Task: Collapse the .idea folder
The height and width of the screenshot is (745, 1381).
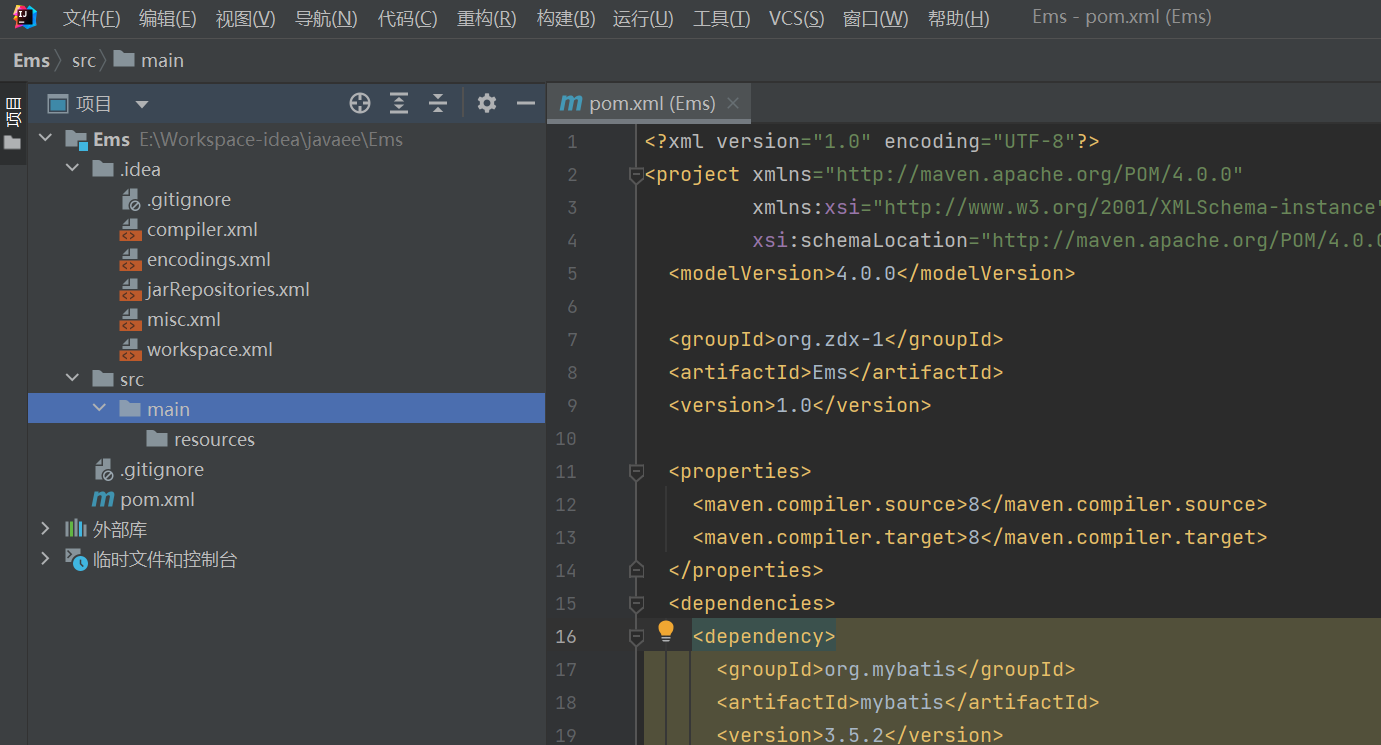Action: point(72,169)
